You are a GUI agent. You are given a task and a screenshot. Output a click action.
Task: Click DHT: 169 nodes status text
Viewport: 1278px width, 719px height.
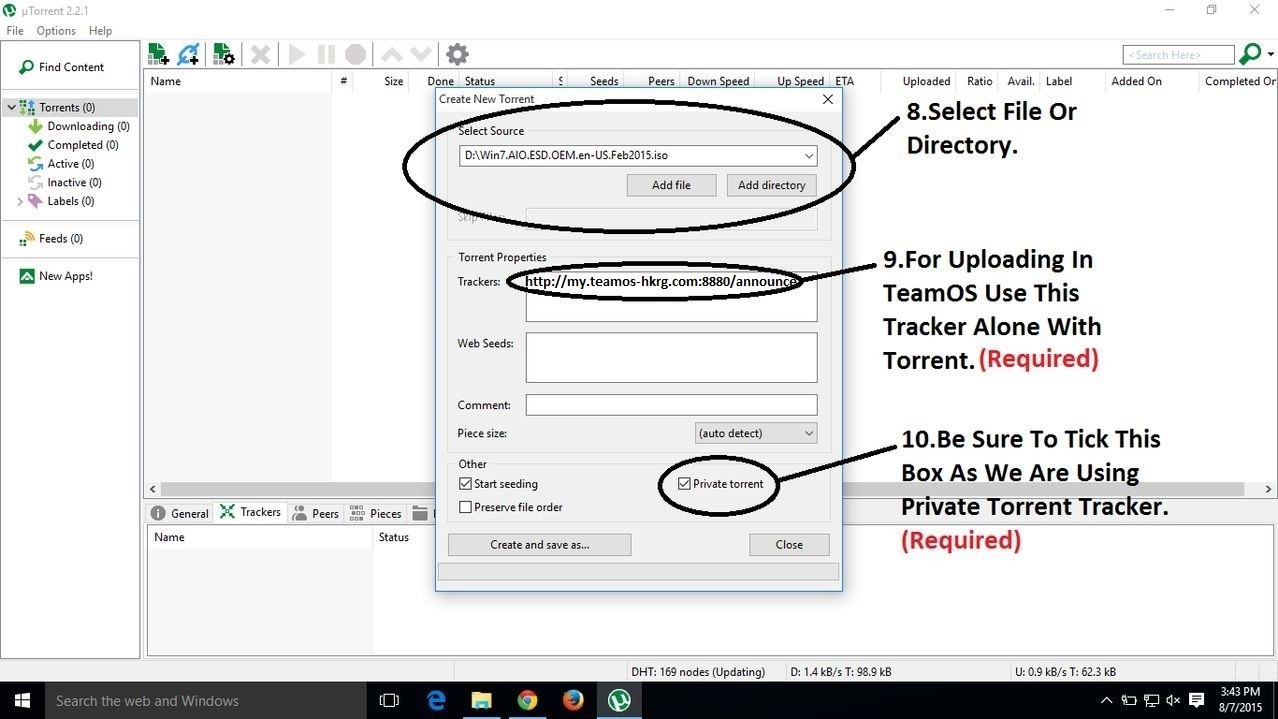[698, 672]
